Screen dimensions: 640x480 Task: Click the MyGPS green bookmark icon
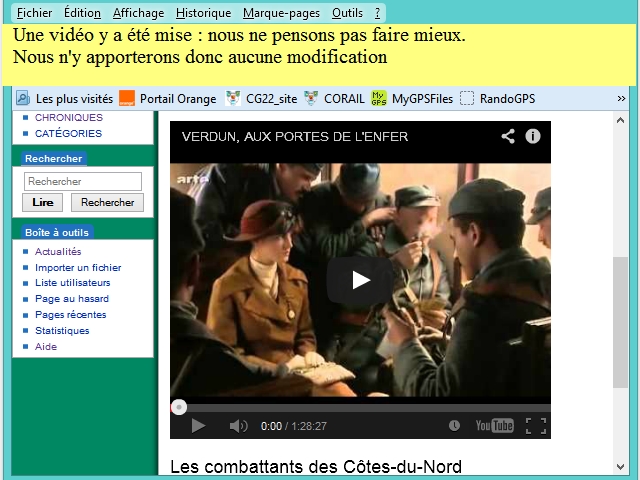[378, 98]
